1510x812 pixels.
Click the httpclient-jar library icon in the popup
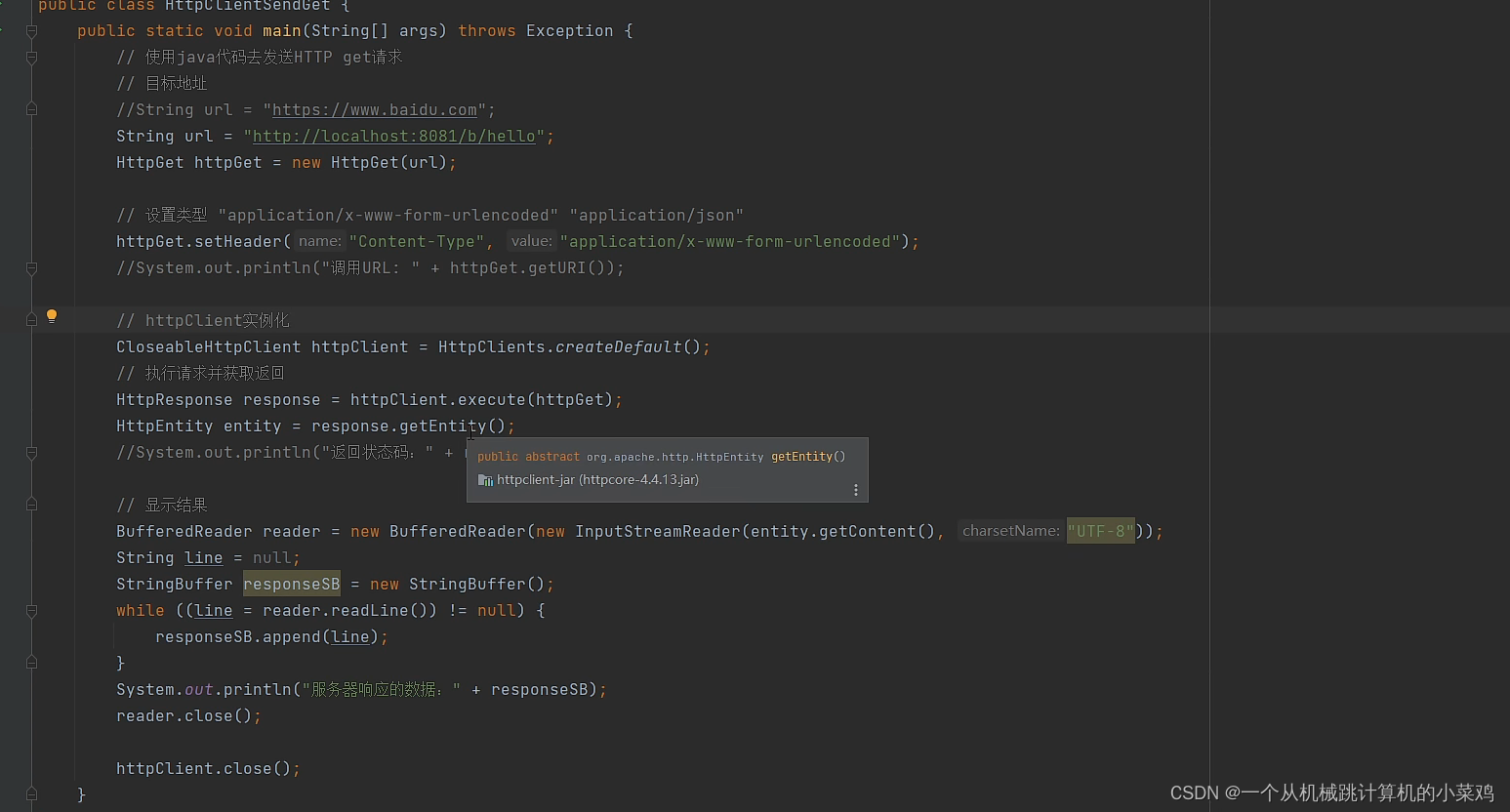(x=485, y=479)
